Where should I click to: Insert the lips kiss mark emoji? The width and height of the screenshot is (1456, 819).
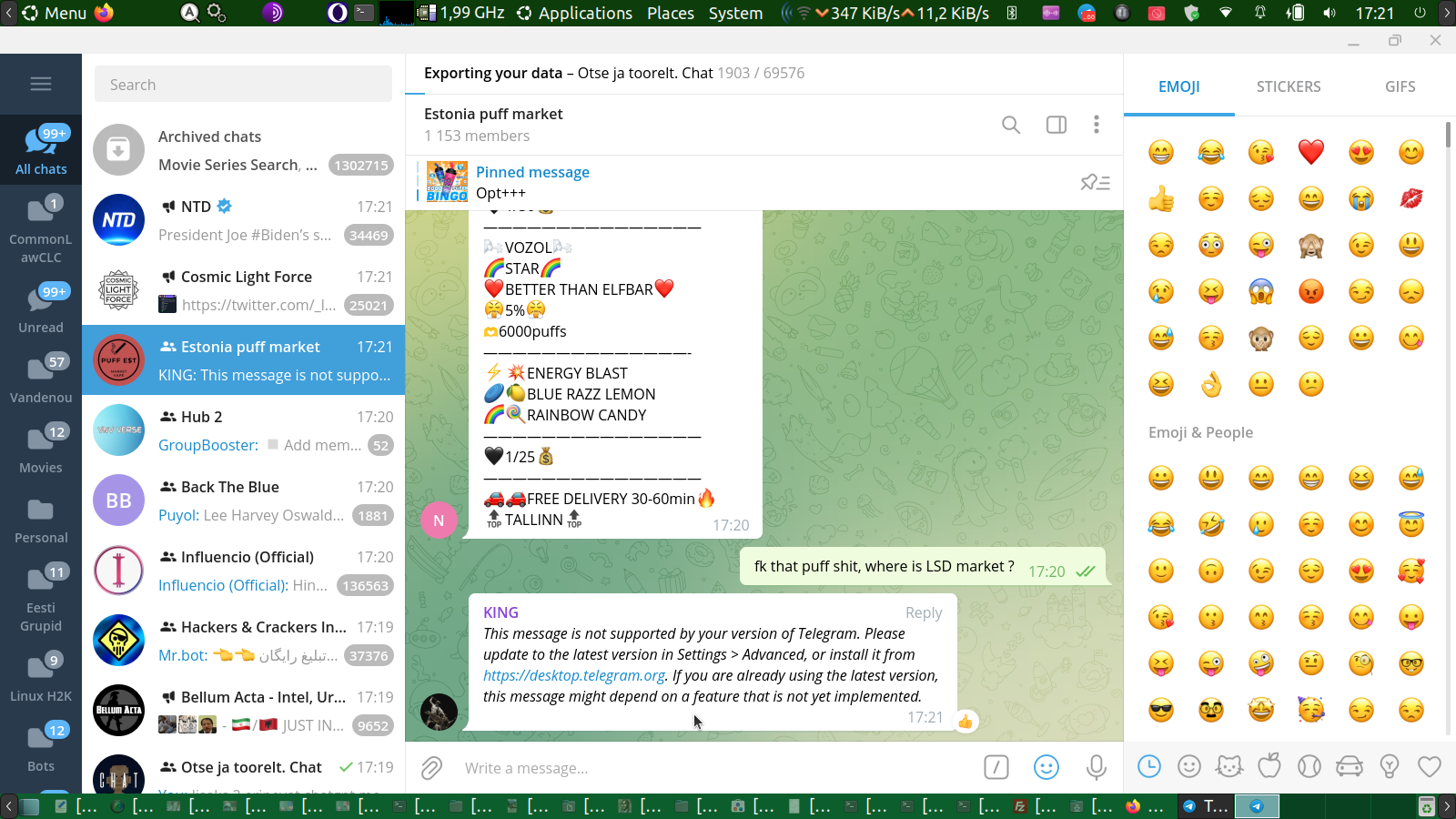[1411, 198]
